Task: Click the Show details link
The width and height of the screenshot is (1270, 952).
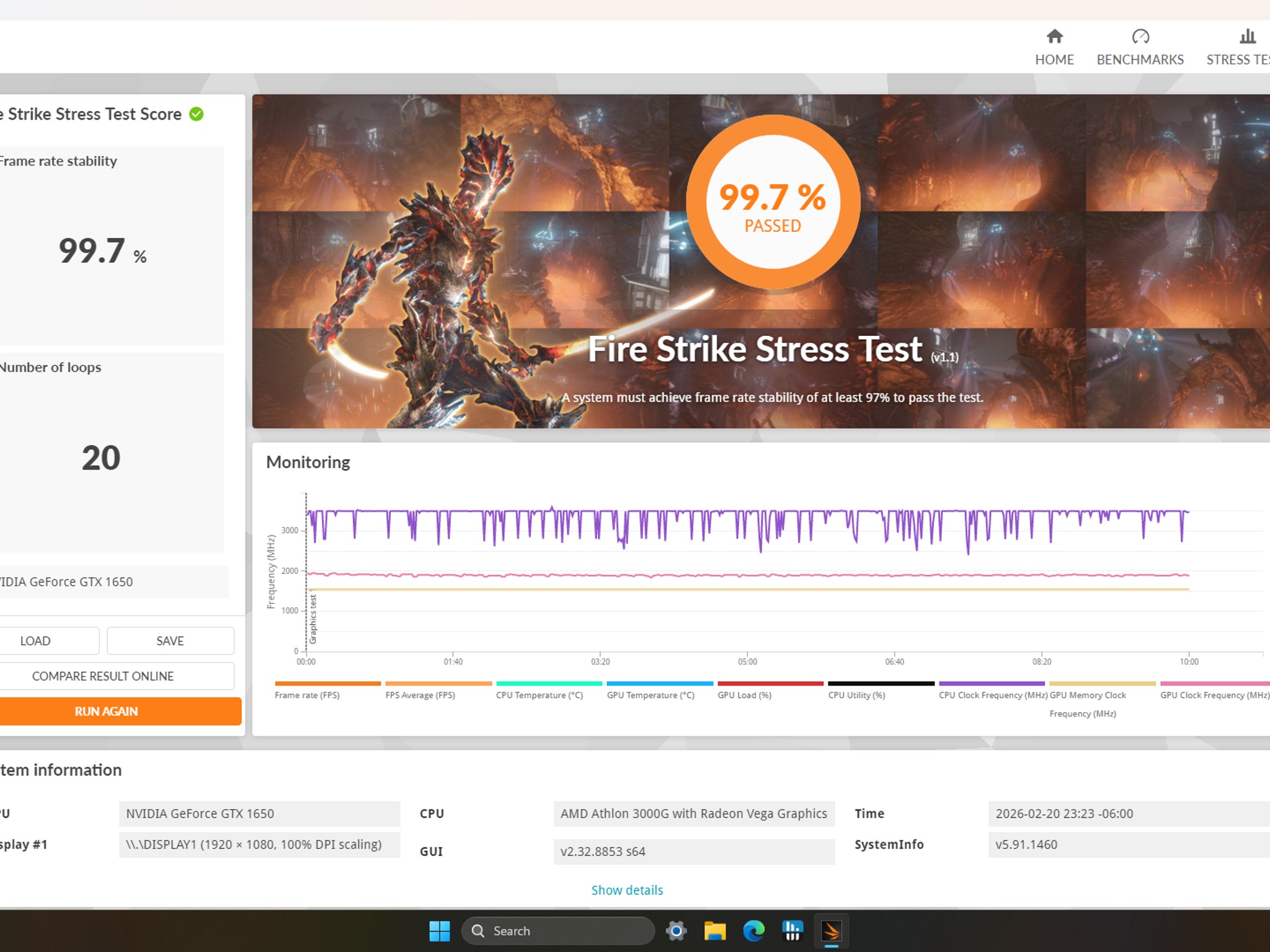Action: 627,890
